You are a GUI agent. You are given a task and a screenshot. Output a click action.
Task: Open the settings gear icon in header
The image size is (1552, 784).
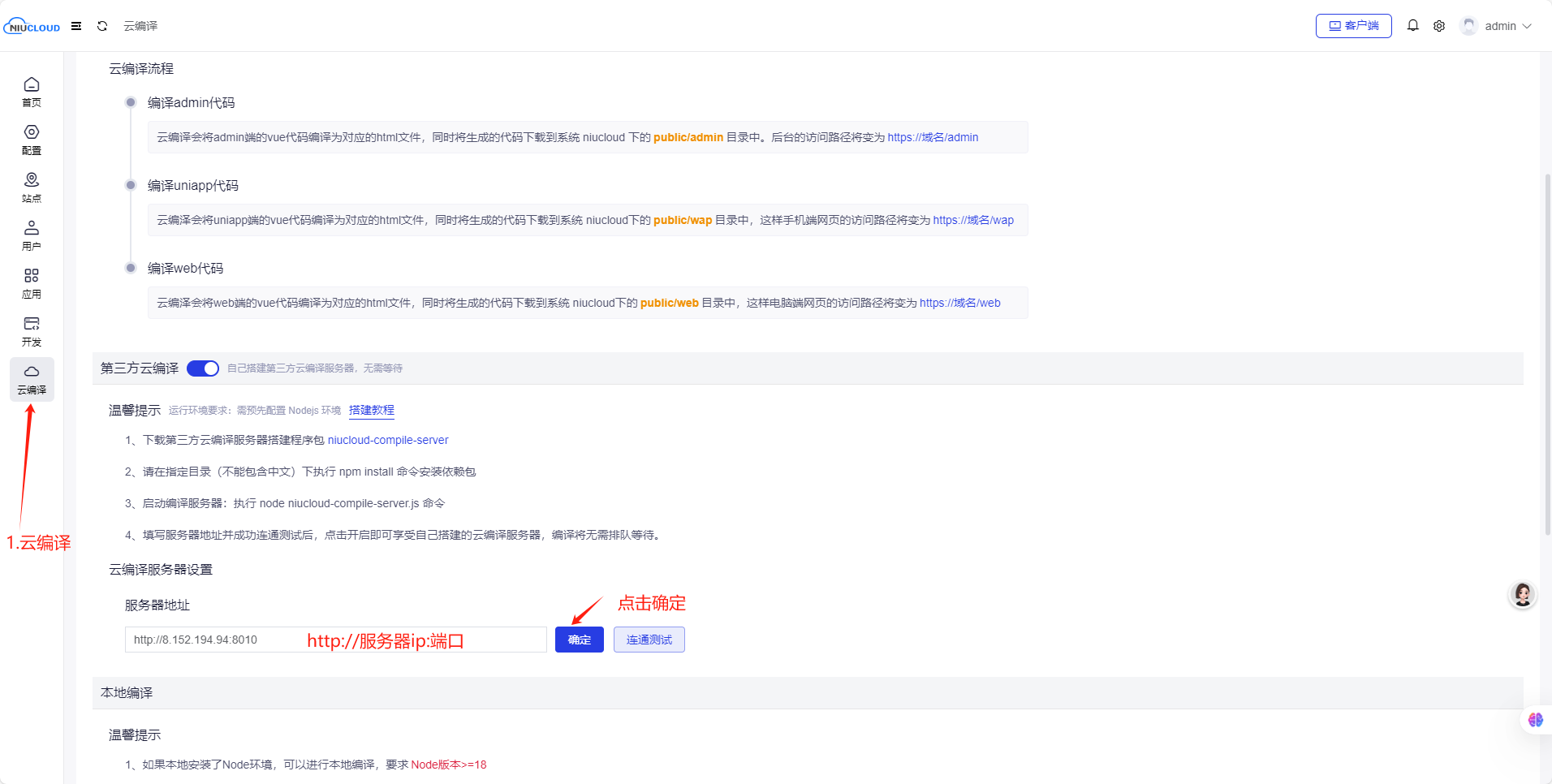click(1439, 26)
